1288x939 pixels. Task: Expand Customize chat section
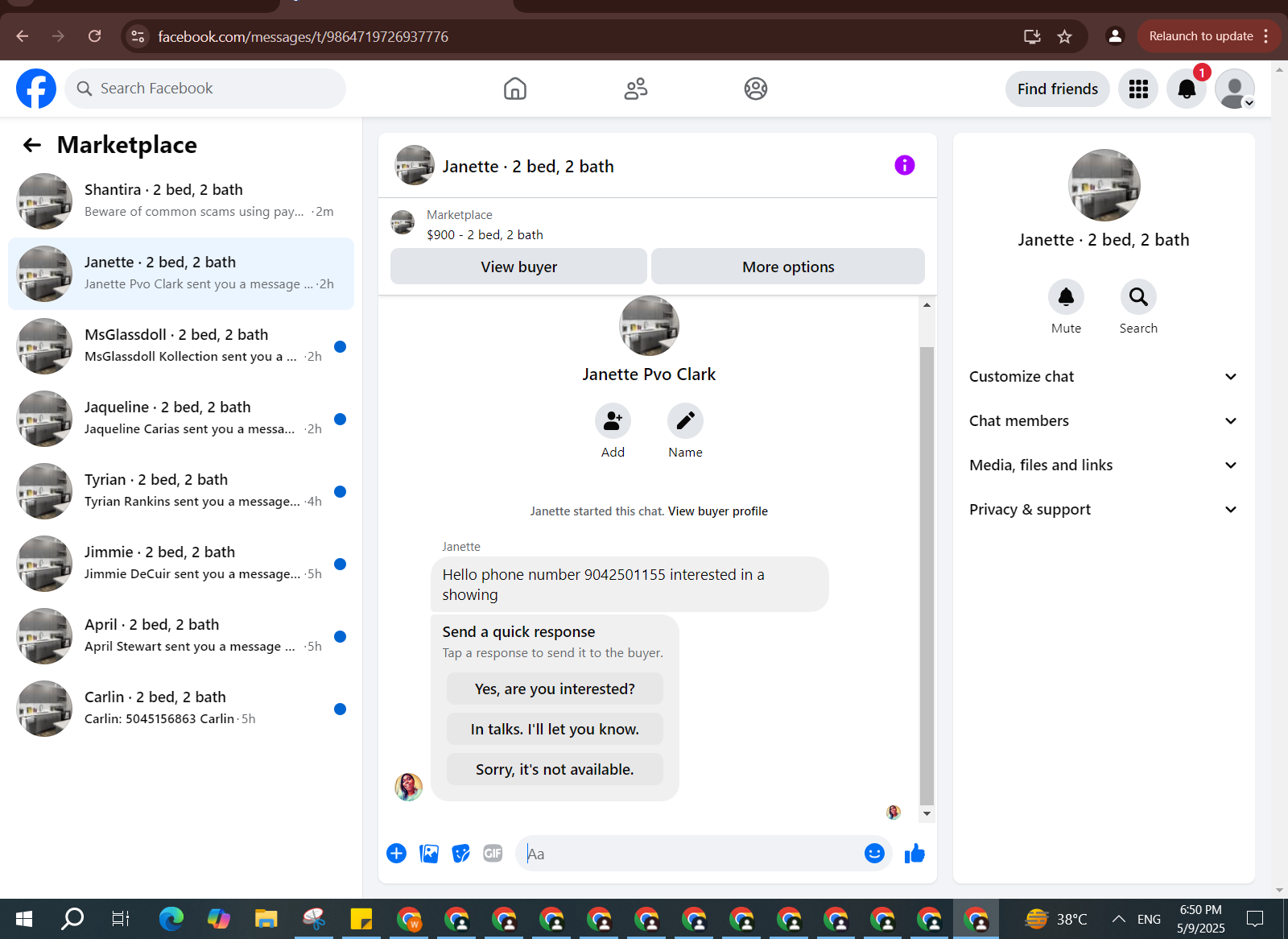[x=1103, y=377]
